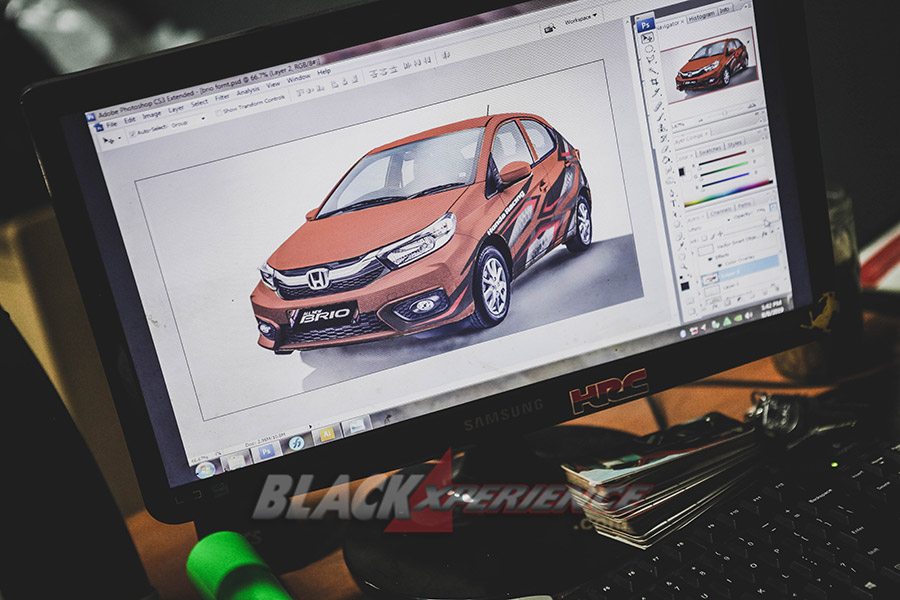Select the Color Overlay effect entry
The image size is (900, 600).
[739, 260]
